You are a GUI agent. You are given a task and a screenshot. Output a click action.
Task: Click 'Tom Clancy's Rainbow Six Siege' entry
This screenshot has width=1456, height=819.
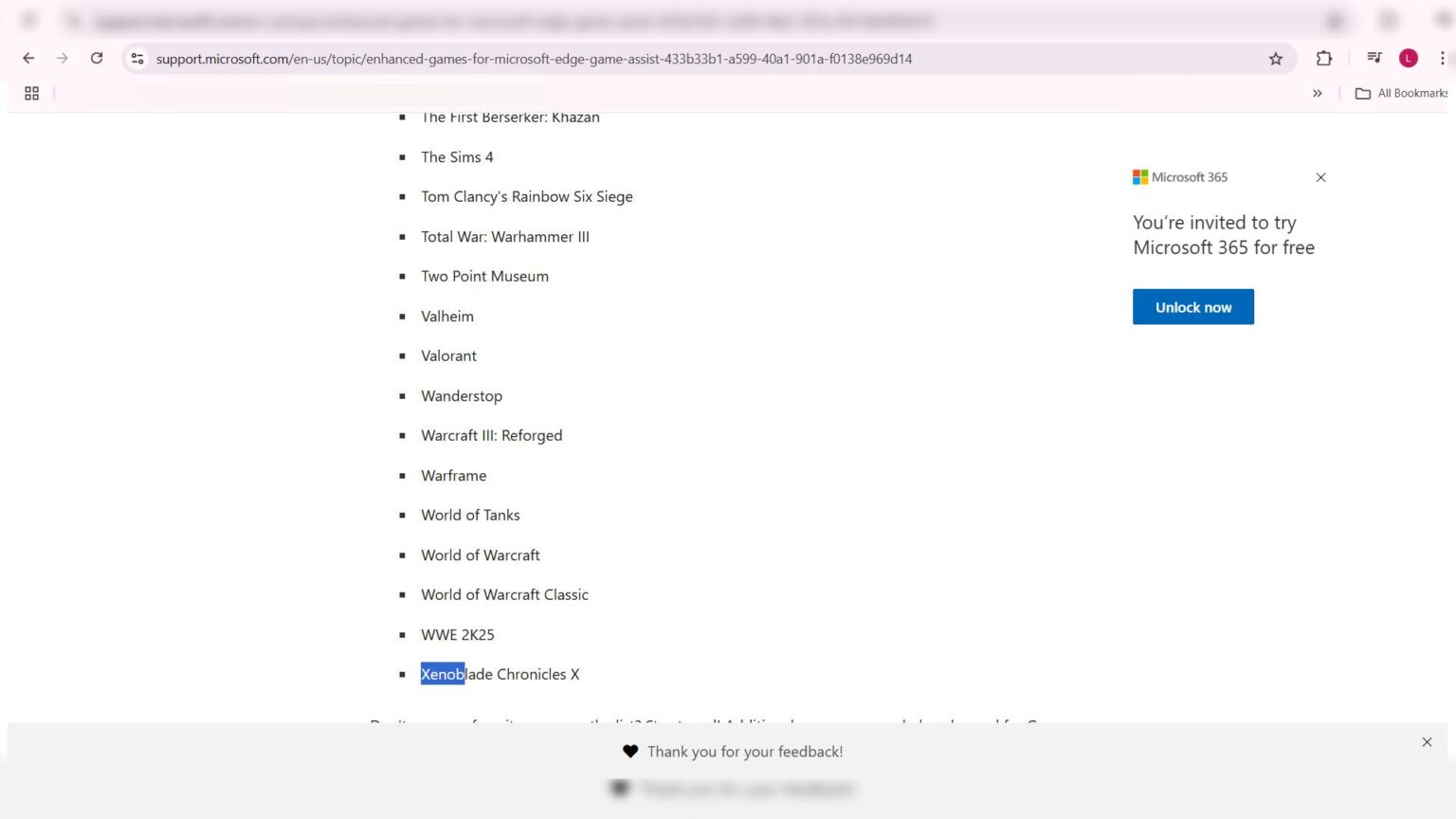(527, 197)
